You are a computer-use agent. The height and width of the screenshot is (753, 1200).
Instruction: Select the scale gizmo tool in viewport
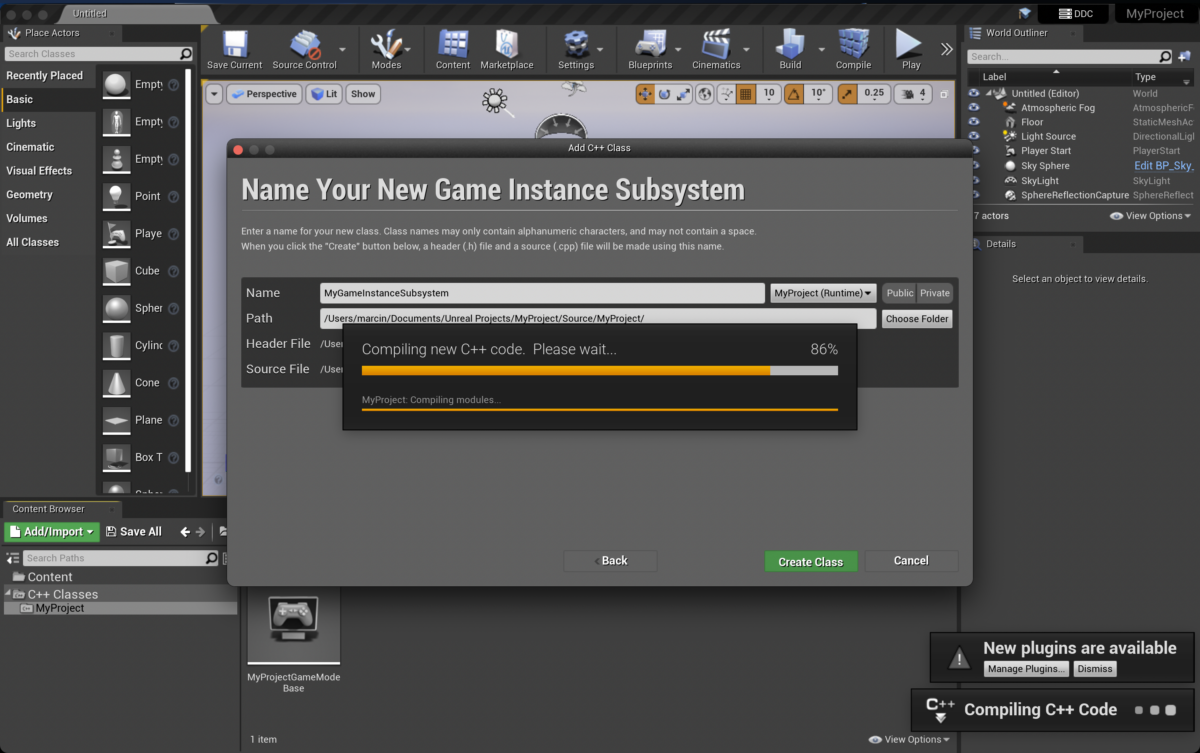[684, 94]
